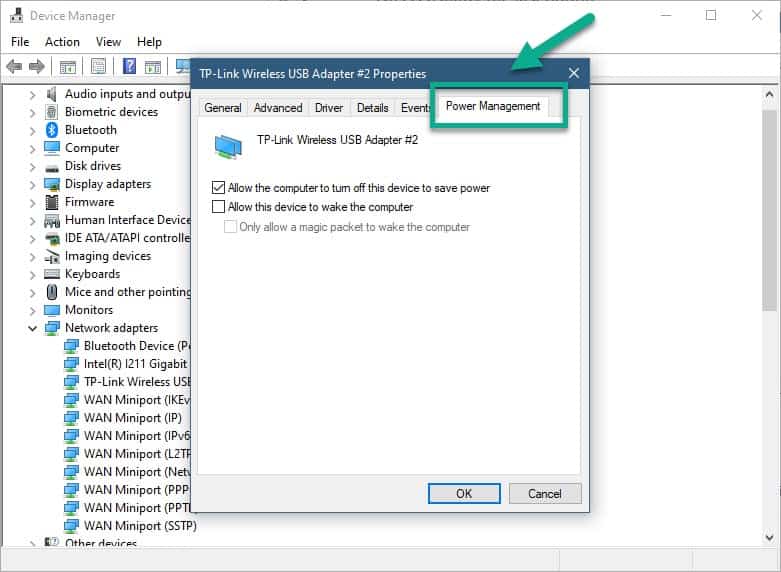The width and height of the screenshot is (781, 572).
Task: Close the TP-Link Properties dialog
Action: [574, 73]
